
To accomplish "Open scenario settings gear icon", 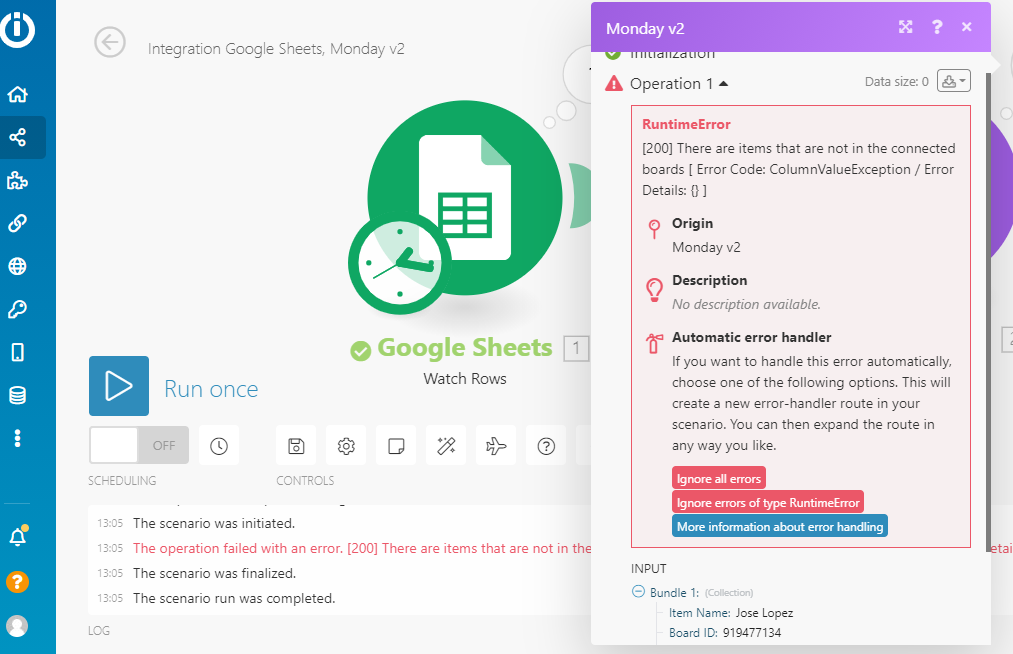I will (x=346, y=445).
